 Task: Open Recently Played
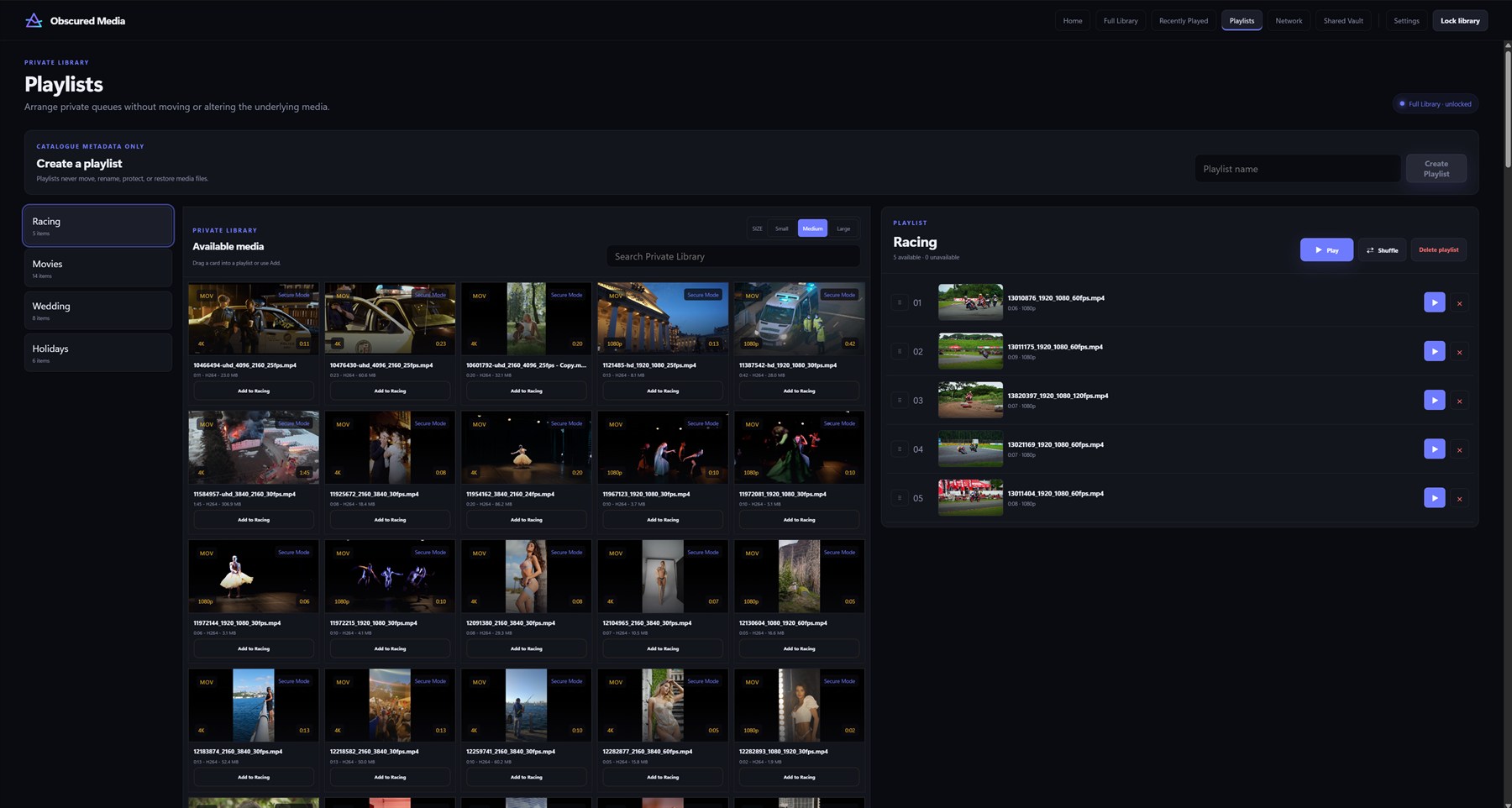coord(1184,20)
